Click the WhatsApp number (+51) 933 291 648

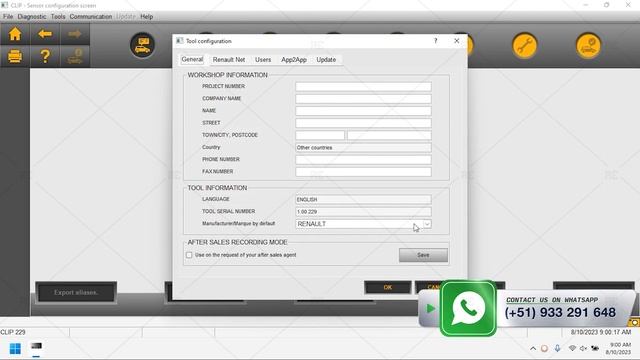[560, 313]
